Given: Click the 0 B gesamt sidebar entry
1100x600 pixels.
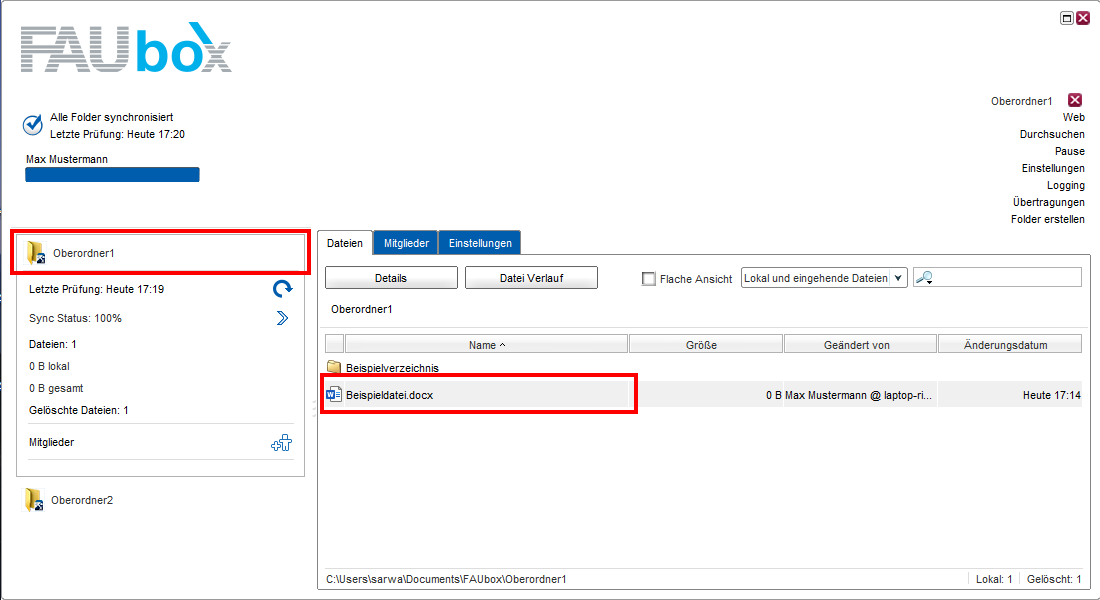Looking at the screenshot, I should tap(56, 388).
